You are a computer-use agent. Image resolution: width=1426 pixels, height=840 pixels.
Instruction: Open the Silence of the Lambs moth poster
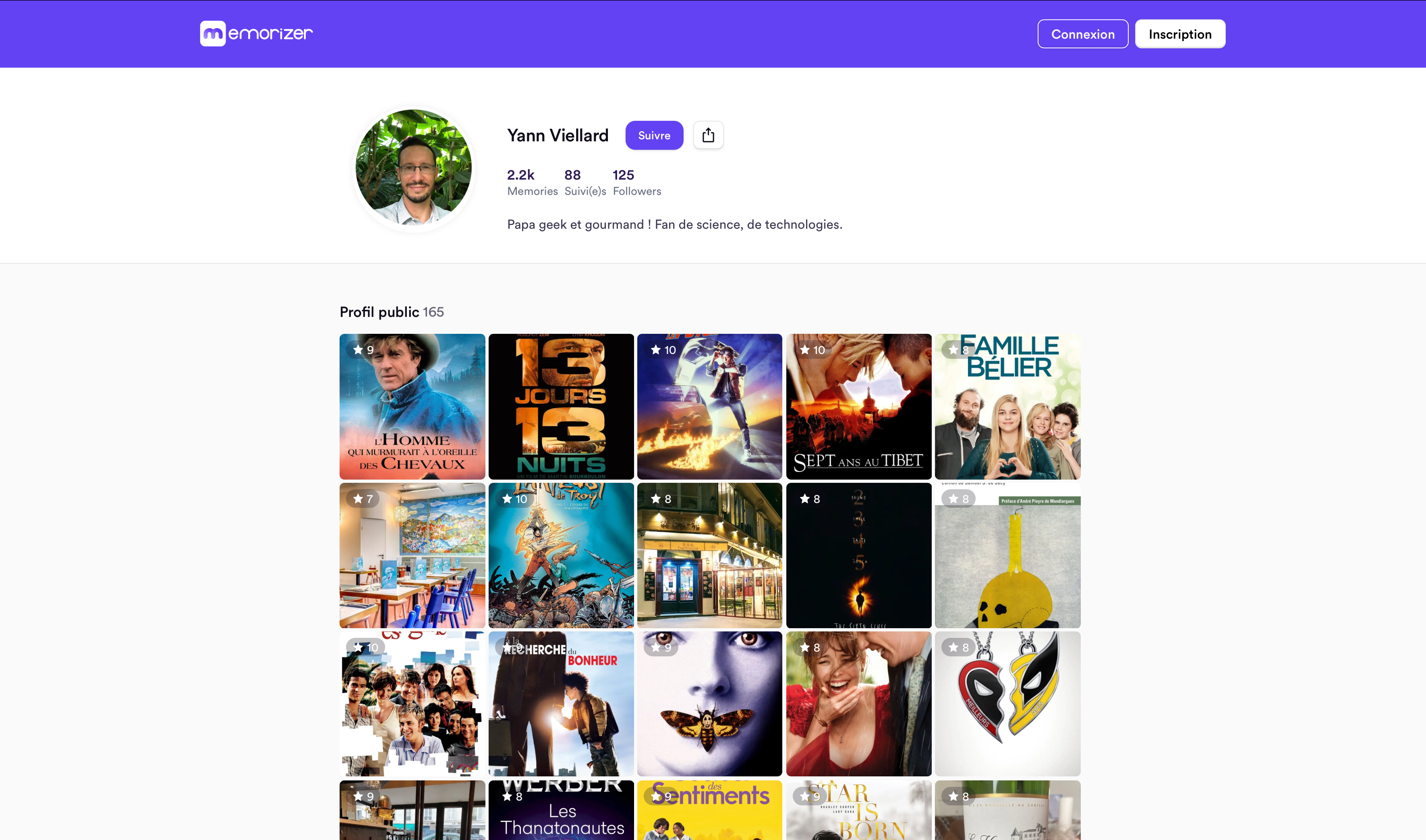coord(710,704)
